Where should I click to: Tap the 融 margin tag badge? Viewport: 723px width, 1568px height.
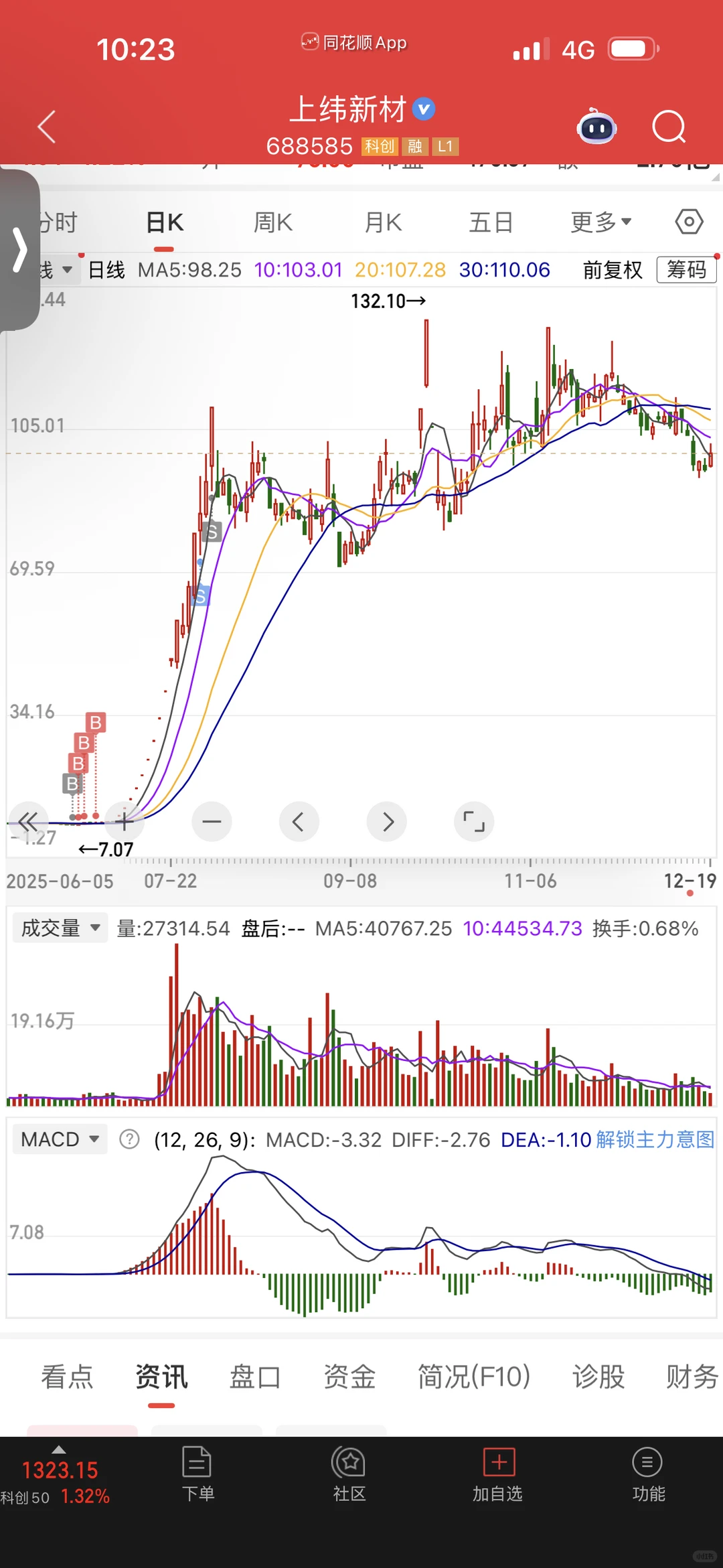[x=415, y=146]
